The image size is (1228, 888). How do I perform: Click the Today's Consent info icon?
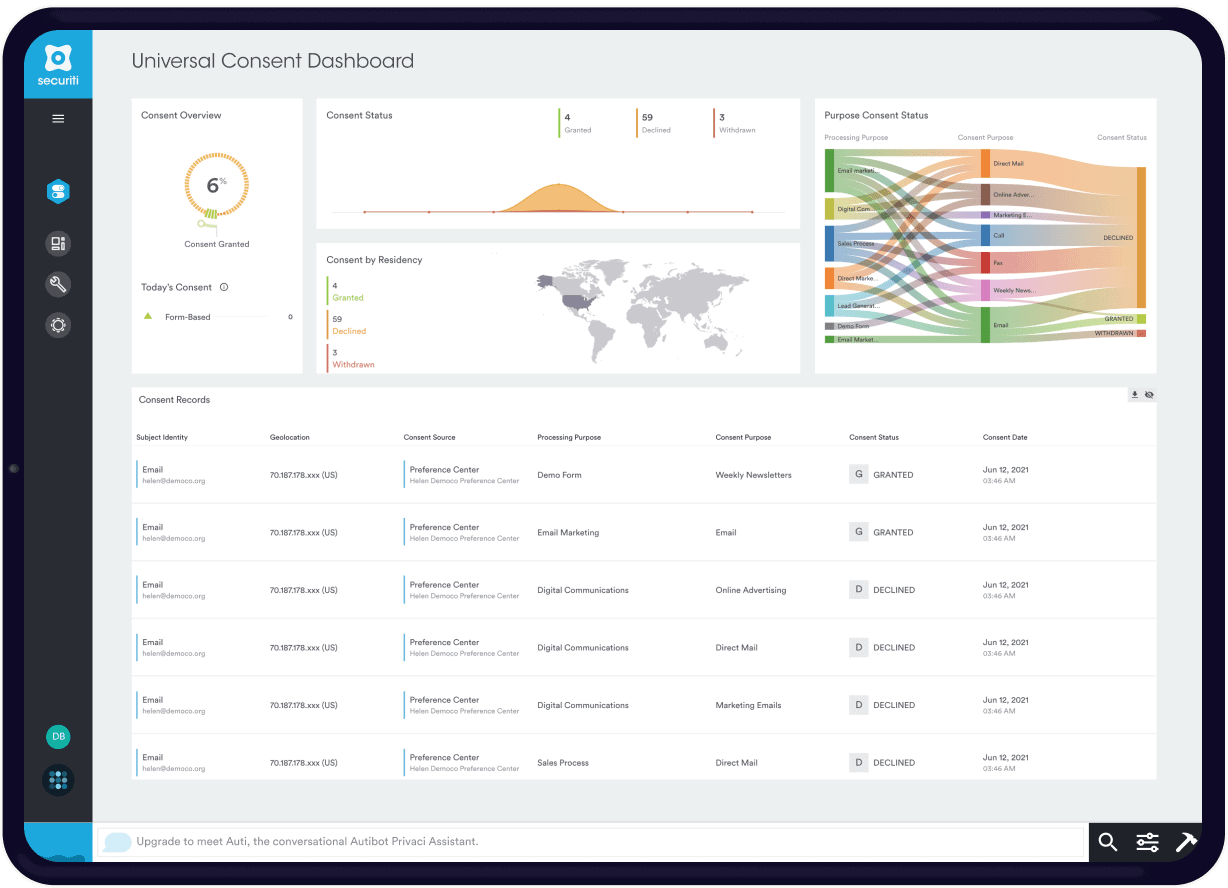pyautogui.click(x=224, y=287)
